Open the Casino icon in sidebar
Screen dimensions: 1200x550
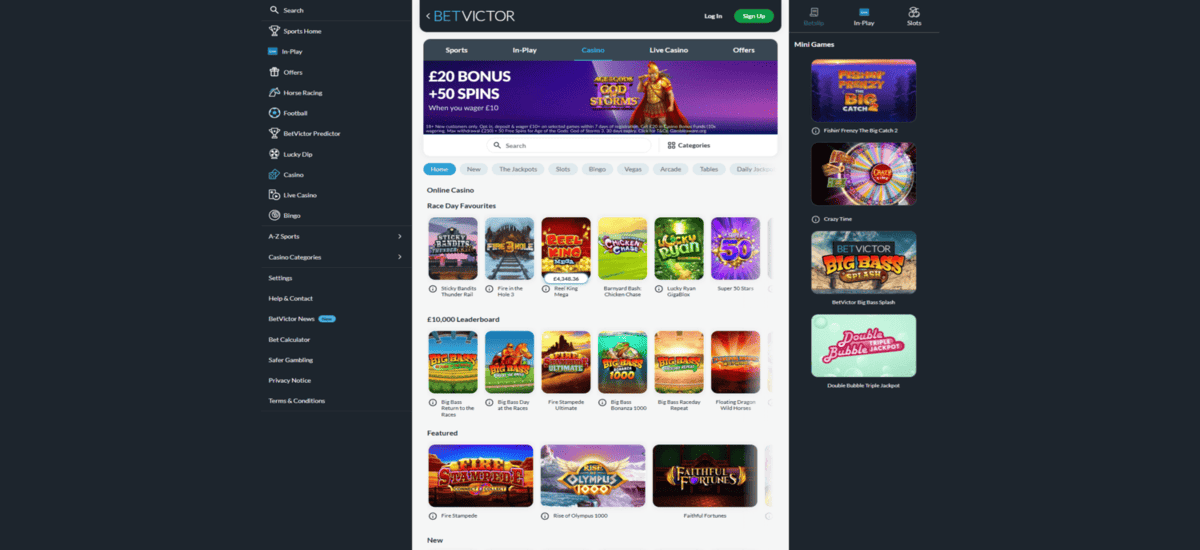tap(274, 174)
